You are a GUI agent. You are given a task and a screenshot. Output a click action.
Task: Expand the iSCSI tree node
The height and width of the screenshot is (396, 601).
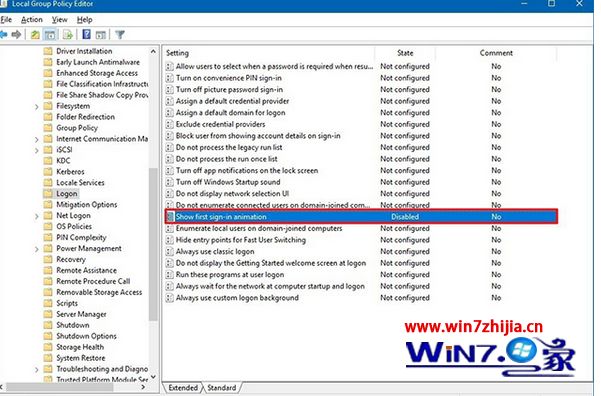tap(37, 150)
